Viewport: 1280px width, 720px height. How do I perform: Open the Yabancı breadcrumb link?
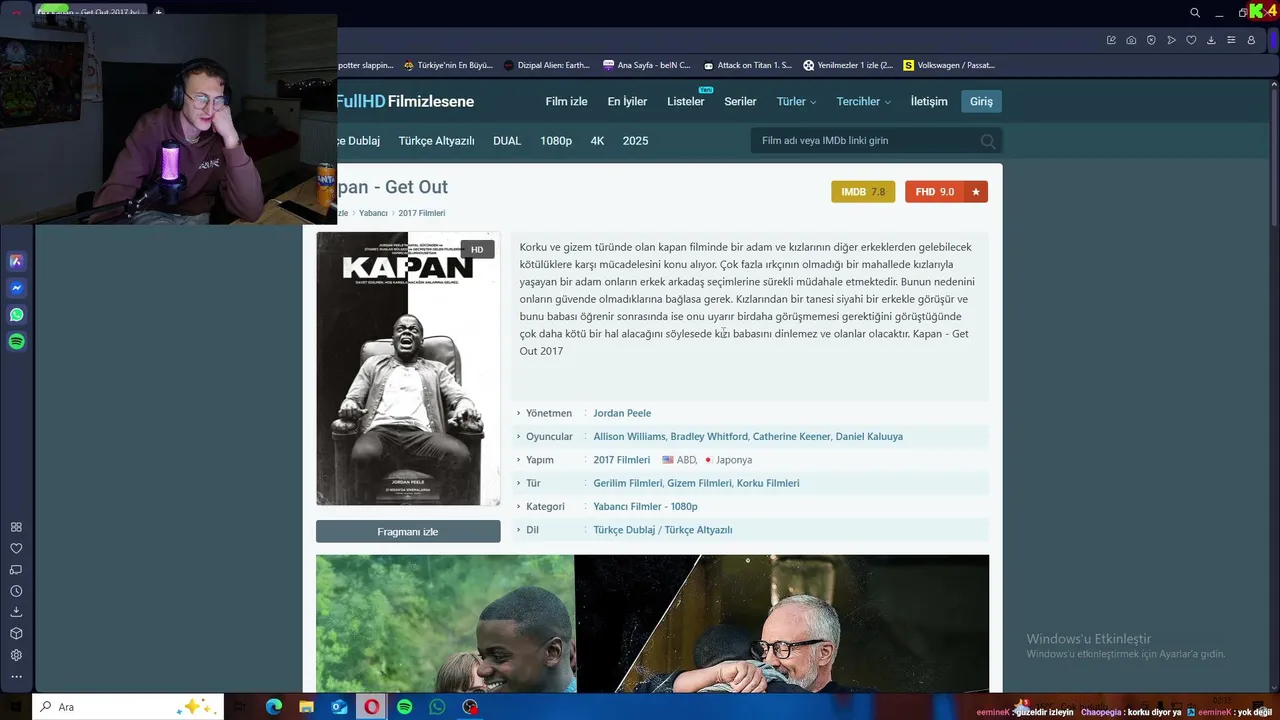[373, 213]
